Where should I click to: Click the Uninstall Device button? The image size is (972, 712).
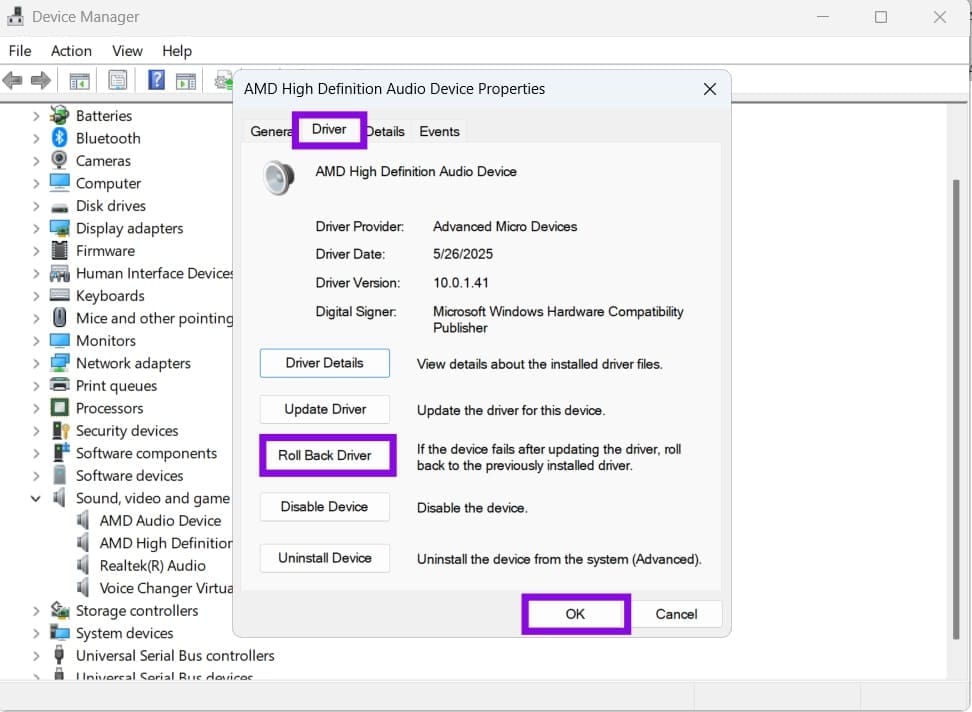pyautogui.click(x=325, y=558)
